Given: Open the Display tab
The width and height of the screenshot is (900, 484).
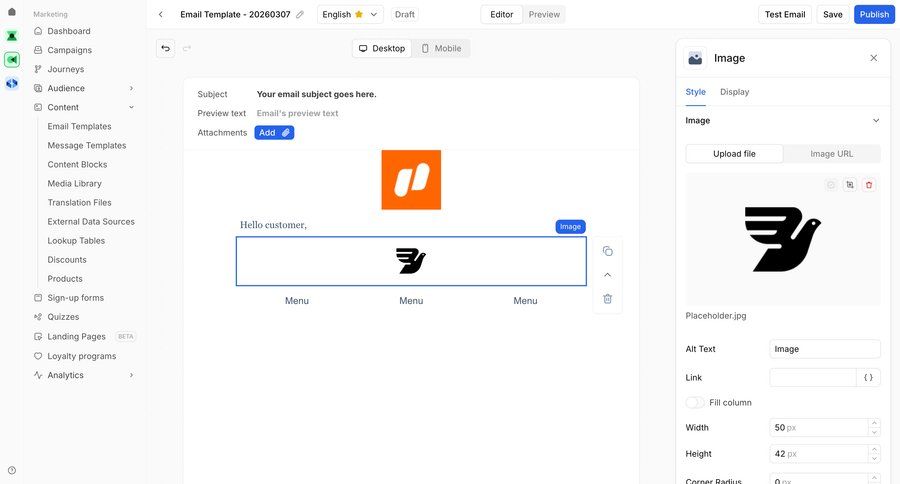Looking at the screenshot, I should 734,92.
